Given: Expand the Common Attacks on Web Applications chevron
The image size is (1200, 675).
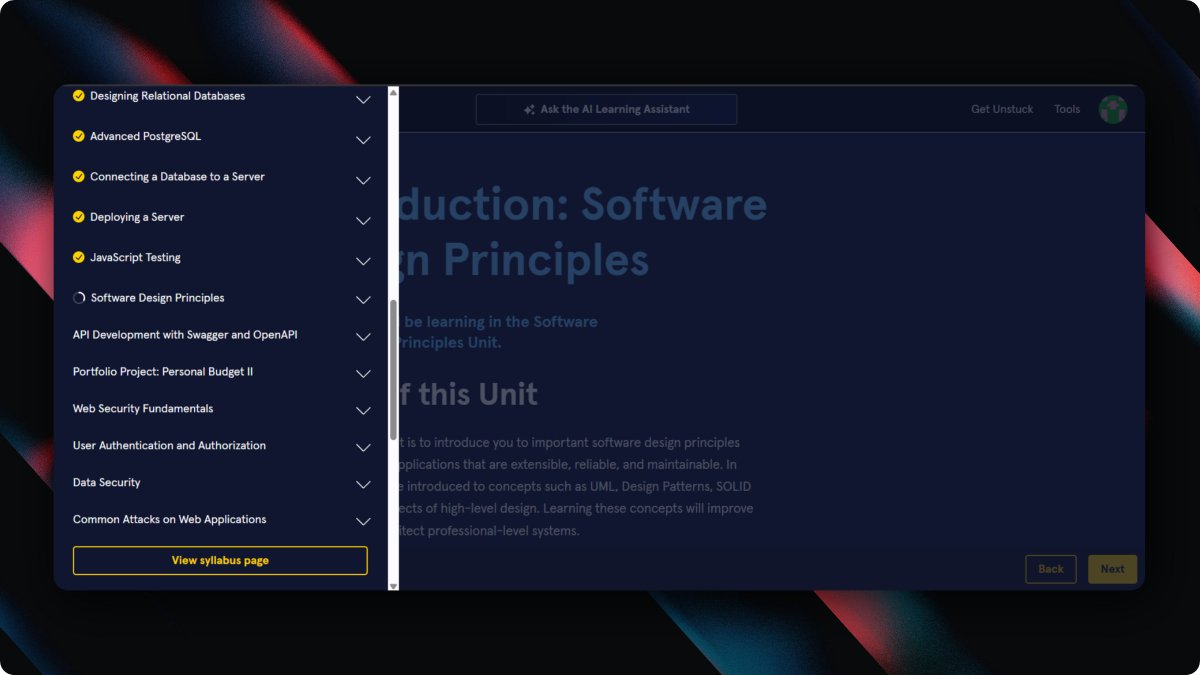Looking at the screenshot, I should [364, 522].
